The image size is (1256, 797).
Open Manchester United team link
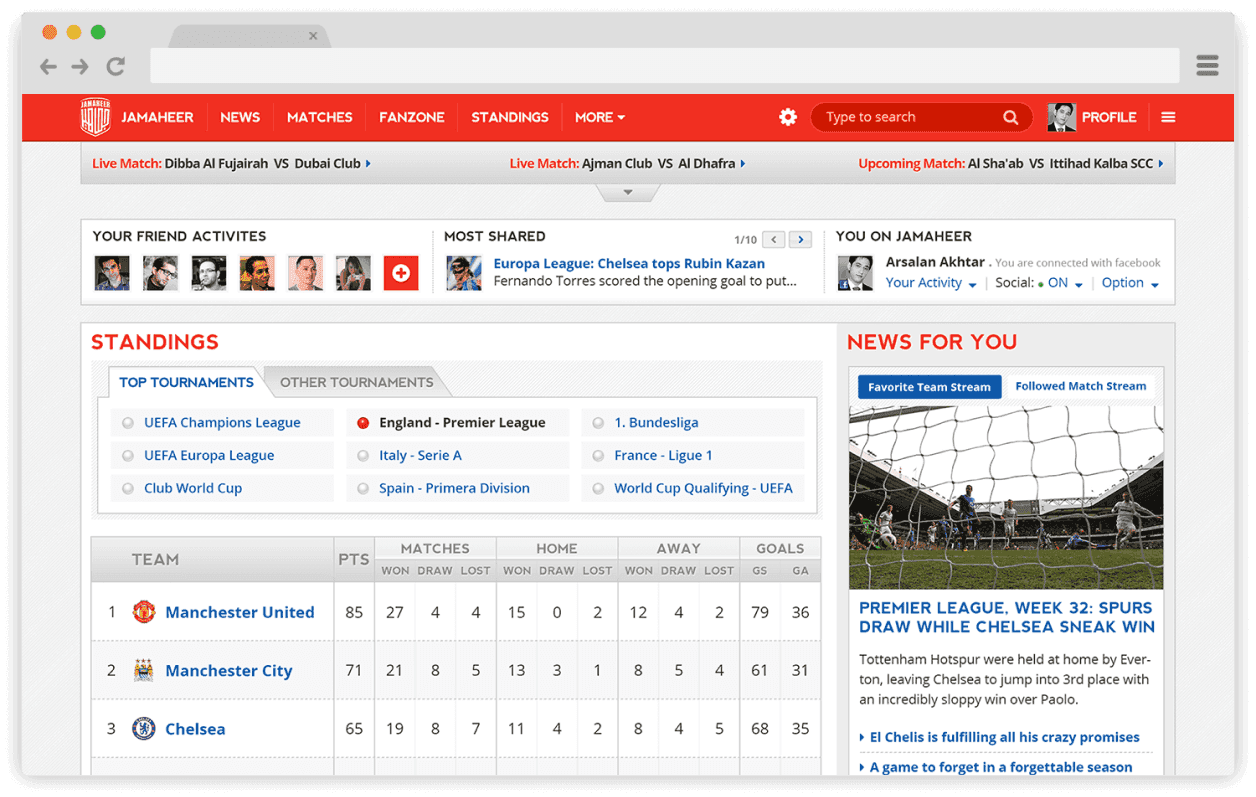[240, 612]
